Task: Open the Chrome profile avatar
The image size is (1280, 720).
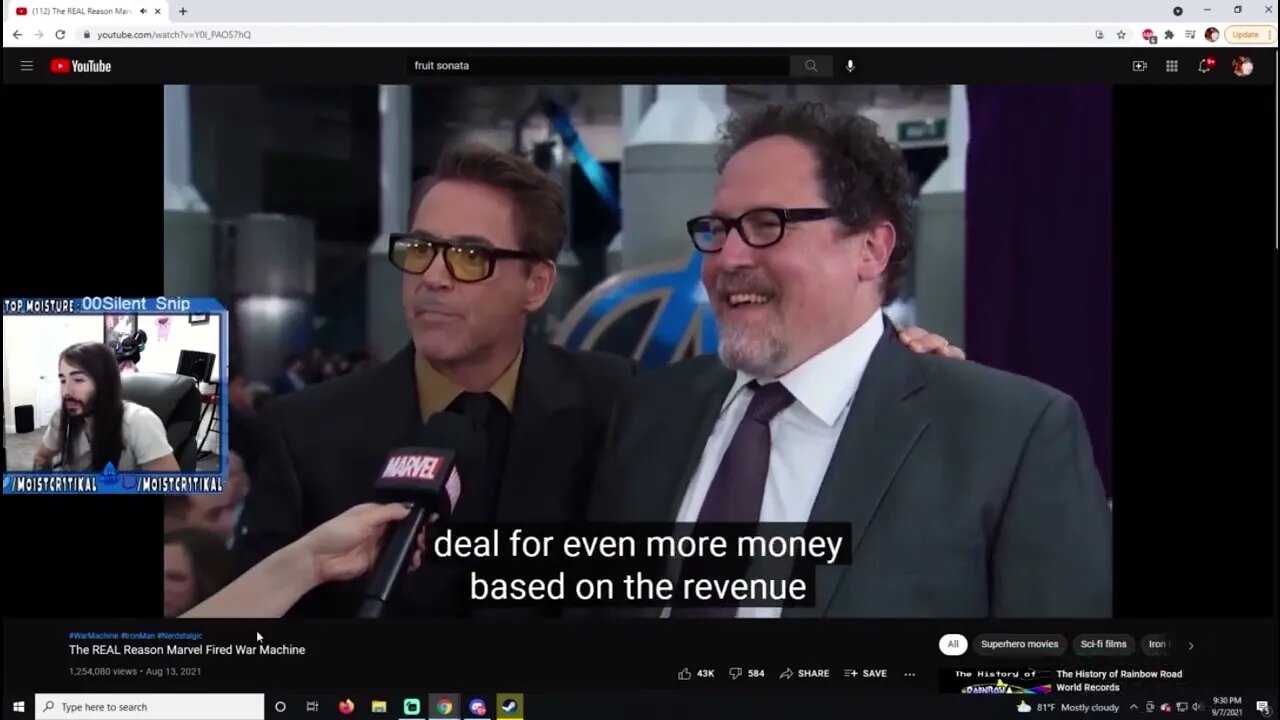Action: [x=1212, y=34]
